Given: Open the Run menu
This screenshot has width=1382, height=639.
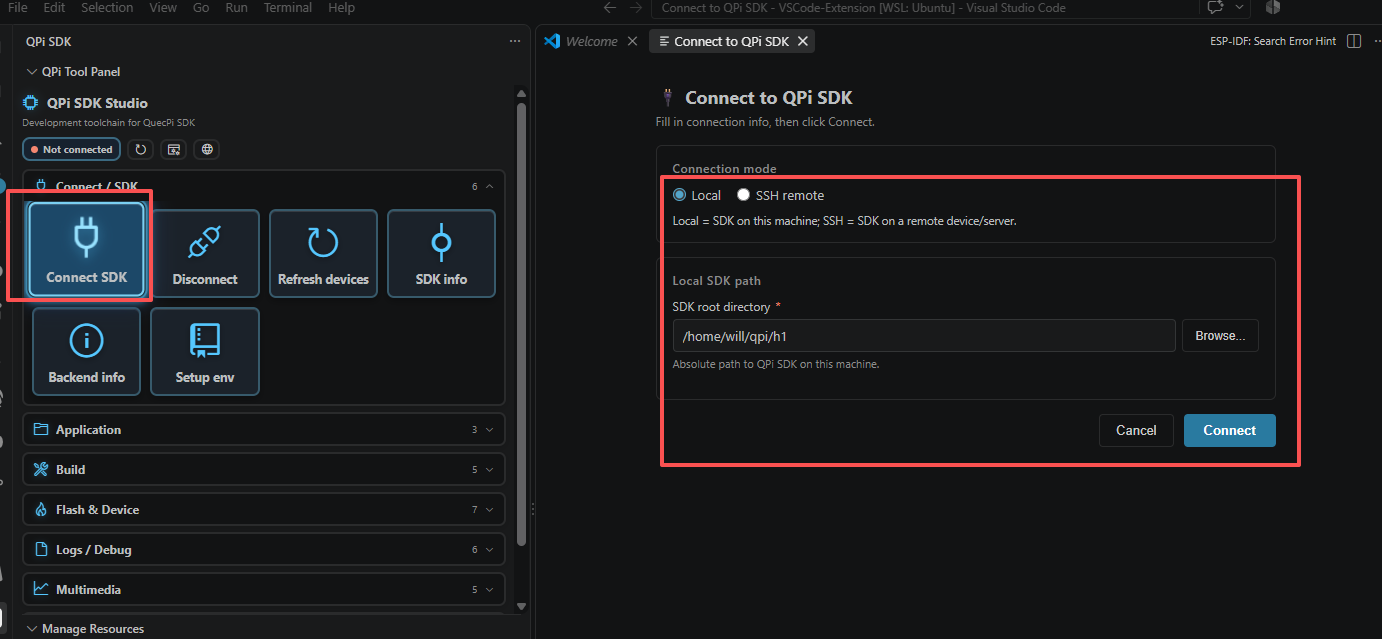Looking at the screenshot, I should [x=237, y=7].
